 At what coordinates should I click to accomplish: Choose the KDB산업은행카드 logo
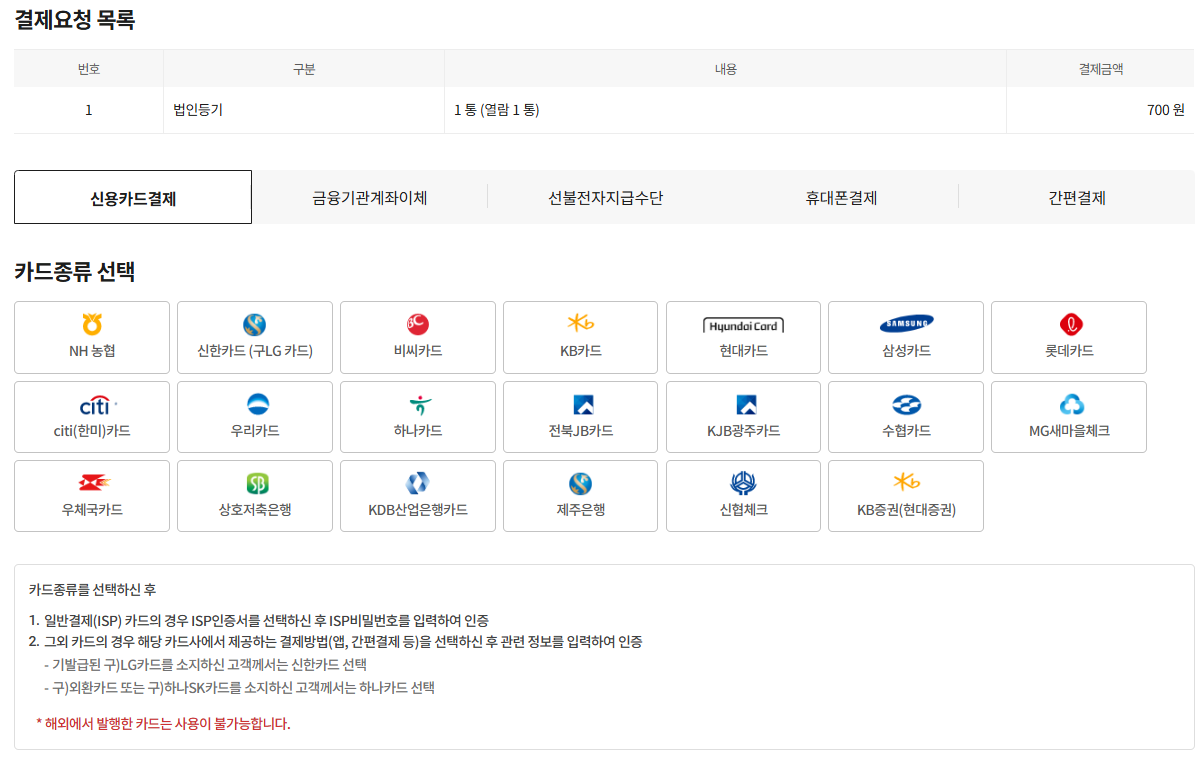pyautogui.click(x=418, y=484)
